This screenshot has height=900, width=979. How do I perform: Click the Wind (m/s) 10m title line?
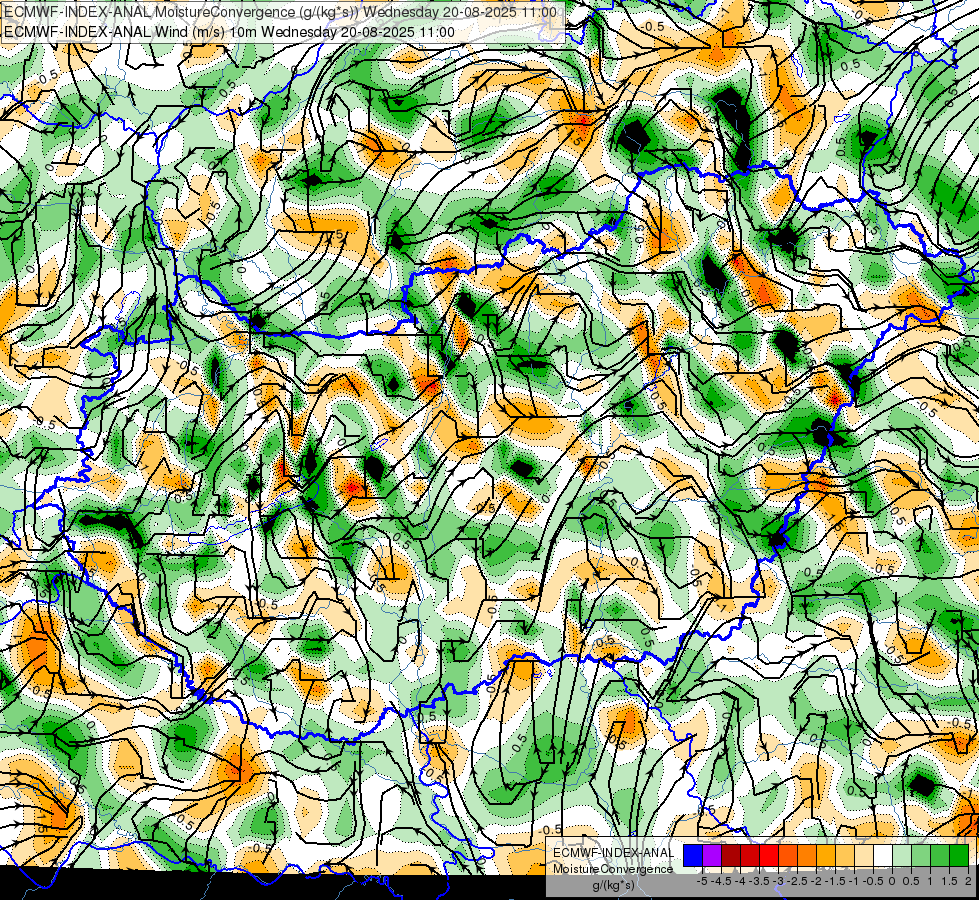pyautogui.click(x=229, y=32)
